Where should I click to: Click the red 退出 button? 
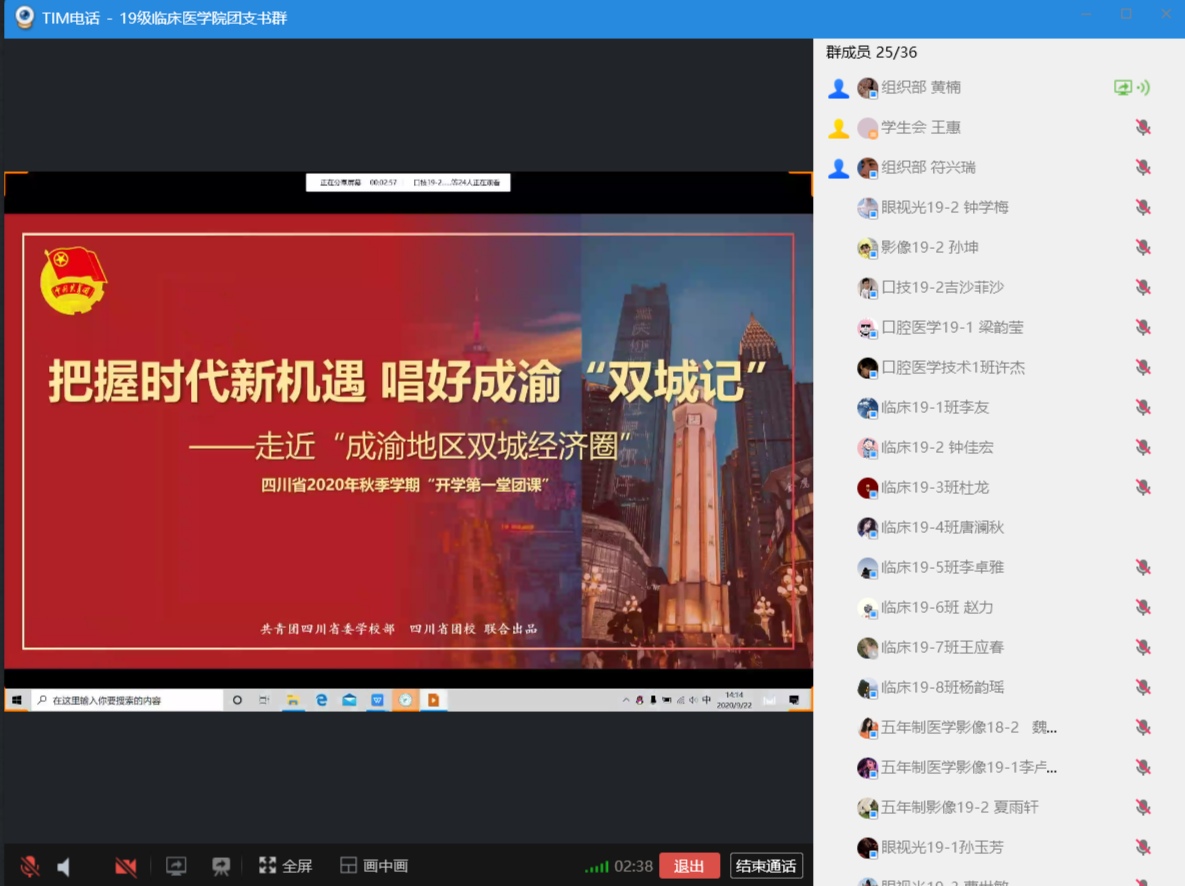(689, 866)
